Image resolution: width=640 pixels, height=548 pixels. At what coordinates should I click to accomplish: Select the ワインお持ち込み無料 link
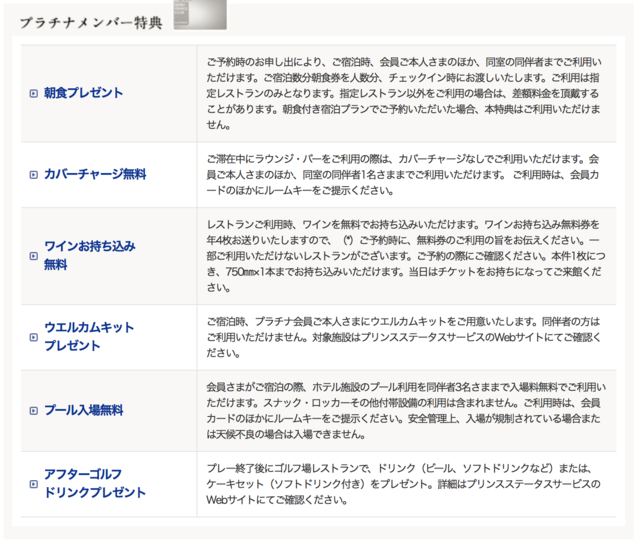coord(89,255)
